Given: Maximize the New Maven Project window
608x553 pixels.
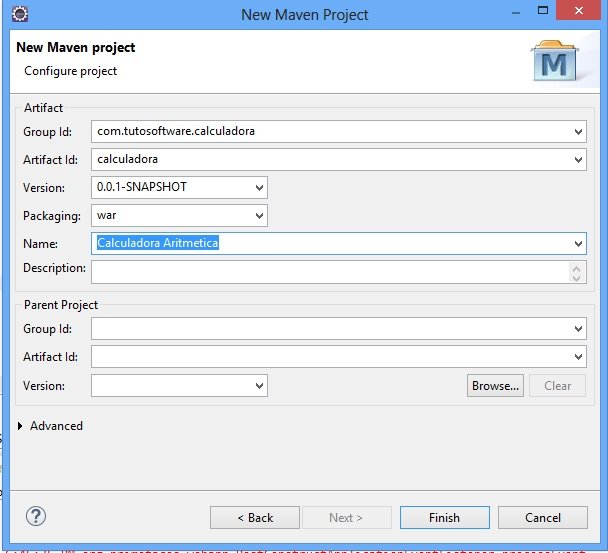Looking at the screenshot, I should (x=543, y=10).
